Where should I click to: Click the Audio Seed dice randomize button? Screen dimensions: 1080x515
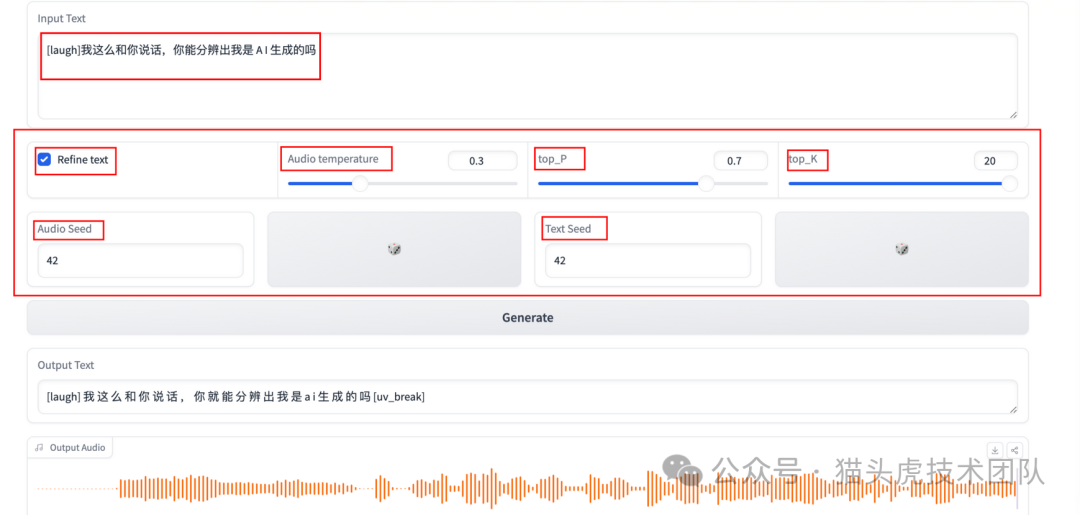394,249
